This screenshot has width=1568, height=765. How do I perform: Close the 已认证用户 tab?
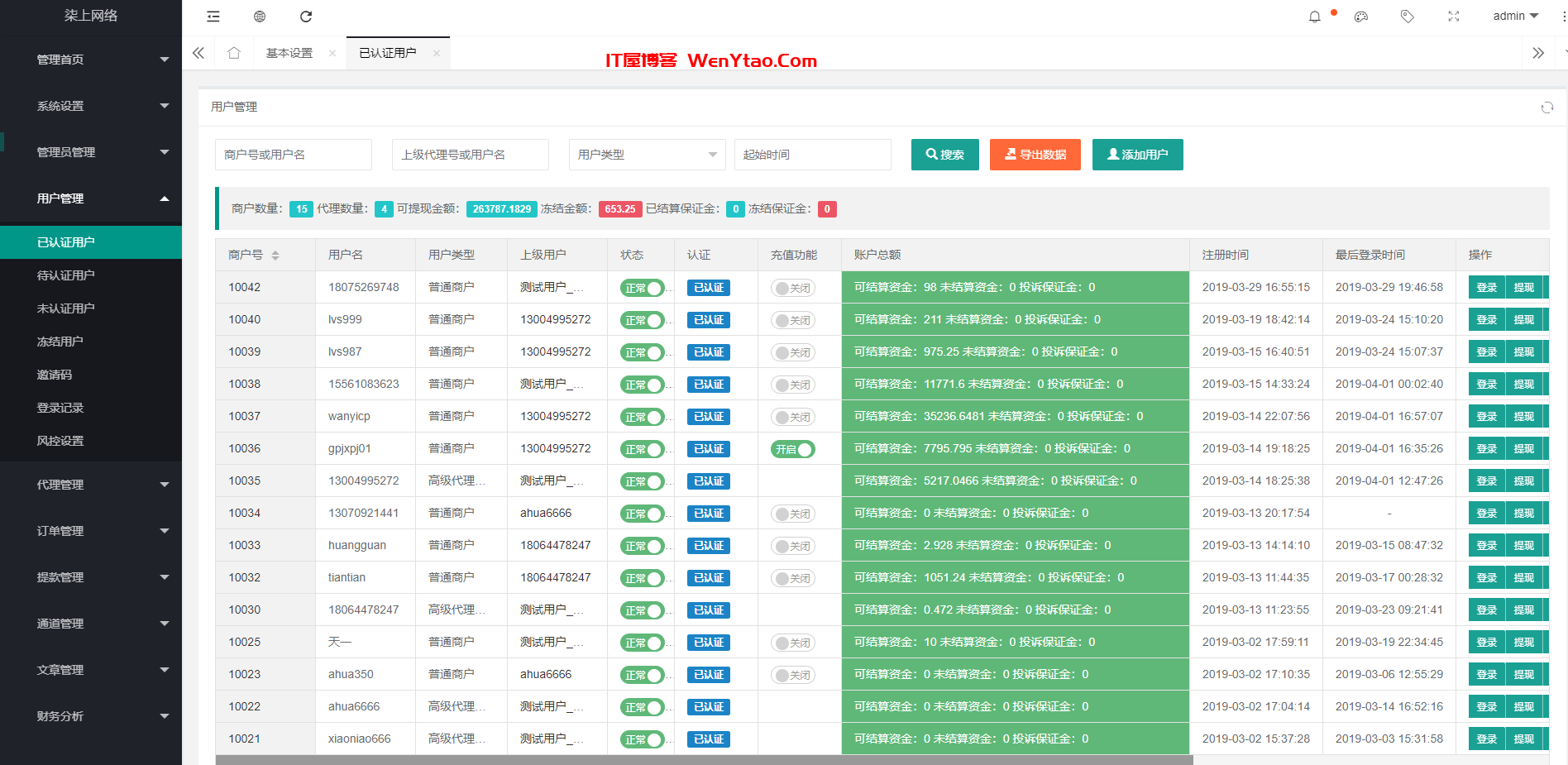pyautogui.click(x=436, y=53)
